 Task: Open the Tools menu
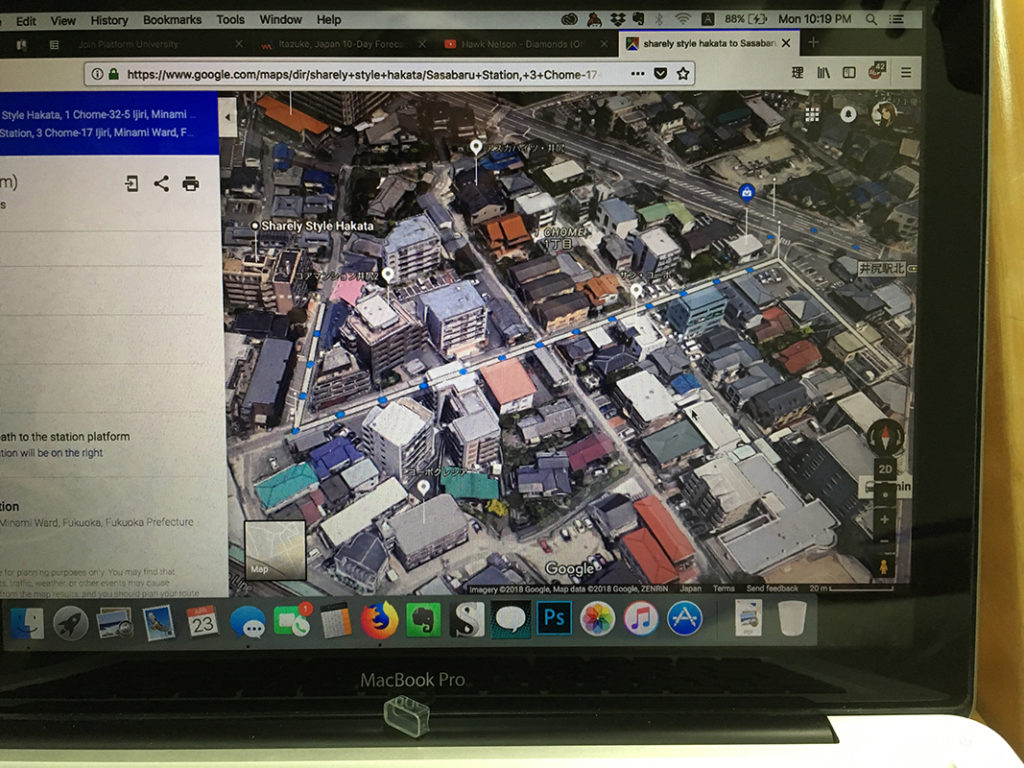(x=231, y=20)
